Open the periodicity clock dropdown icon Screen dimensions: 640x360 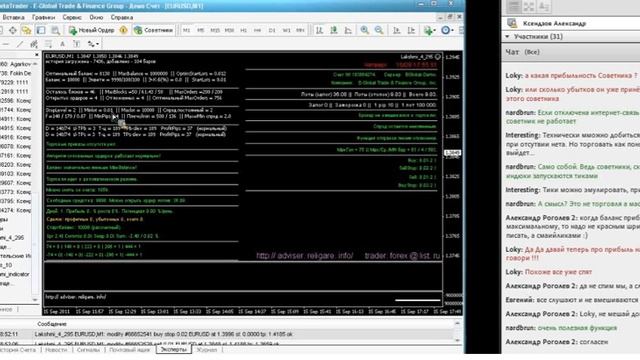(447, 30)
